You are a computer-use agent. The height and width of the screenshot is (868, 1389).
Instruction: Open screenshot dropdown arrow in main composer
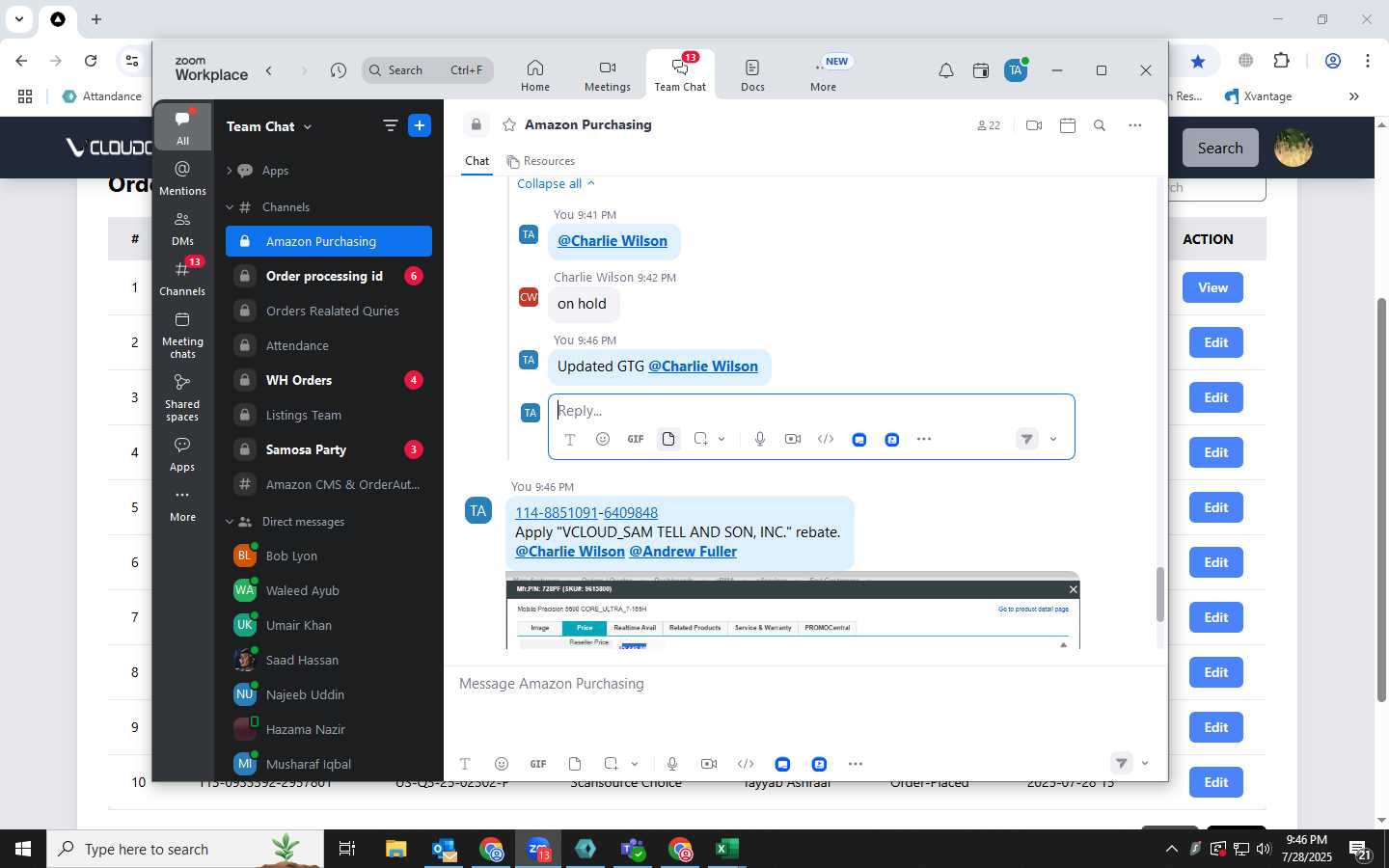[x=635, y=764]
